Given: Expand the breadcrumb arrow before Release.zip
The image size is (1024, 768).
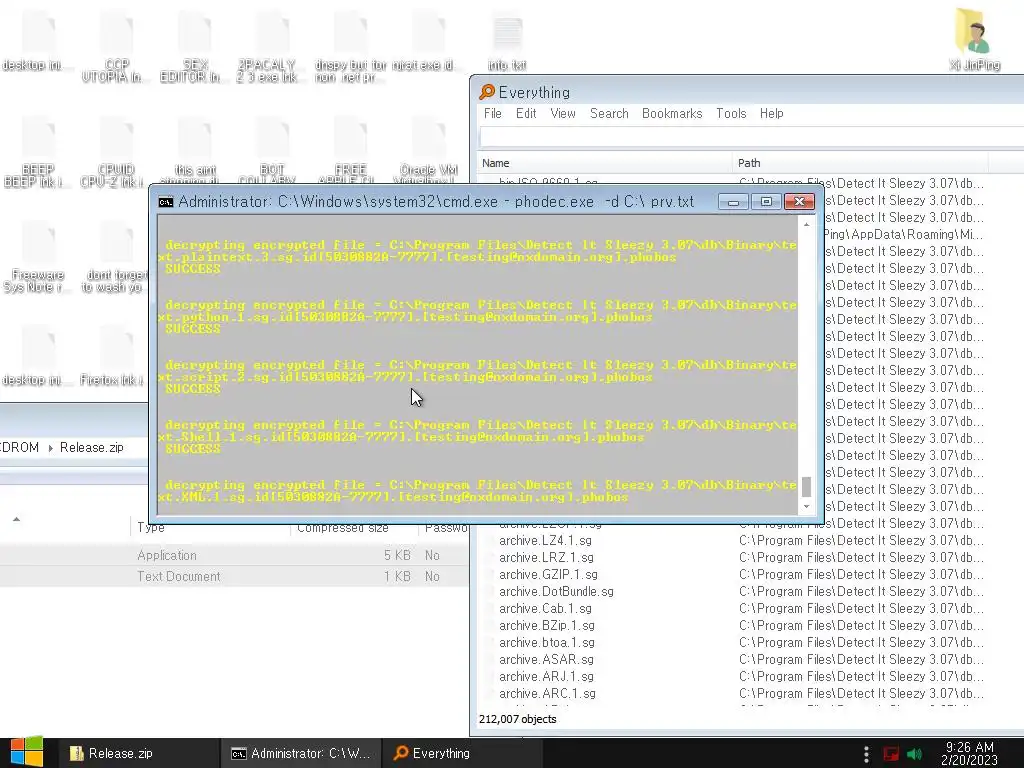Looking at the screenshot, I should (x=50, y=448).
